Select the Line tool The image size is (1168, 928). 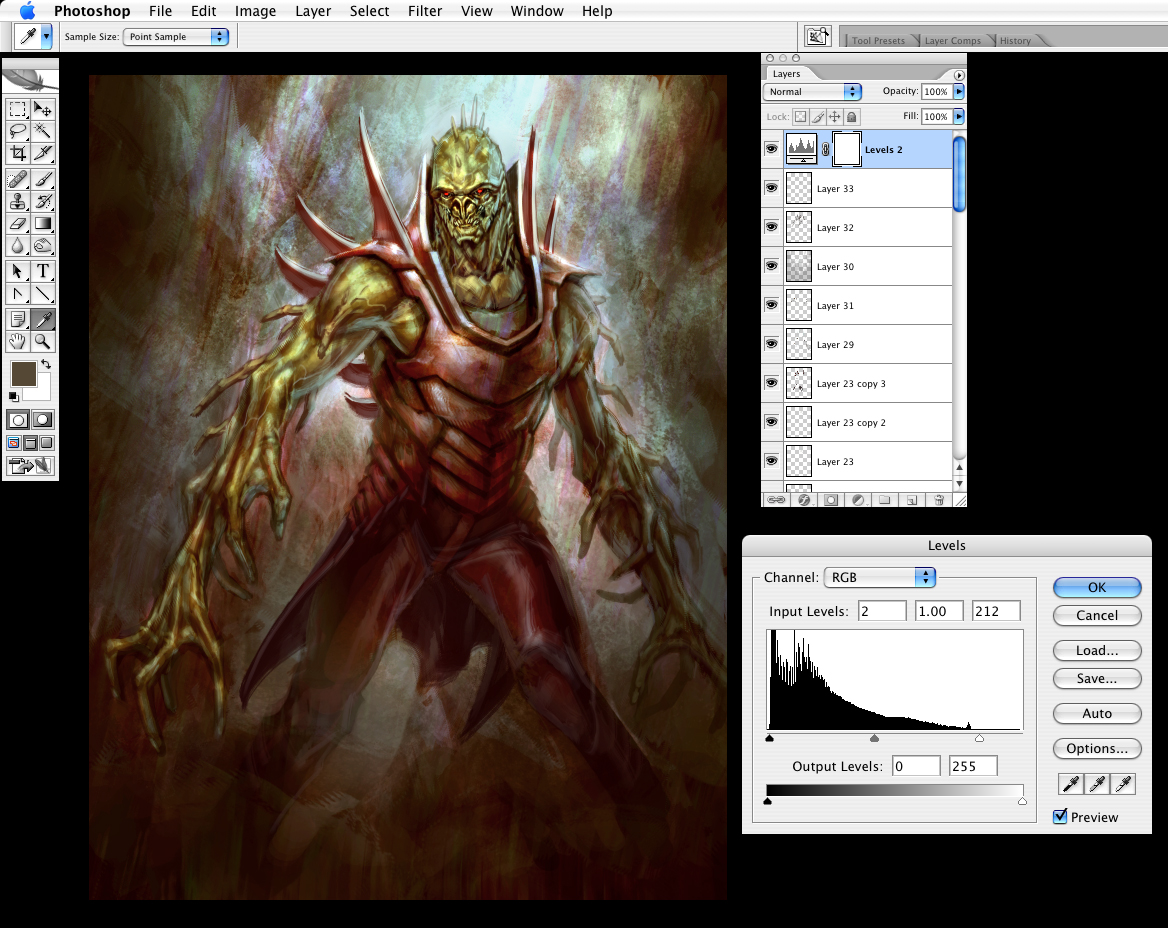pyautogui.click(x=43, y=294)
